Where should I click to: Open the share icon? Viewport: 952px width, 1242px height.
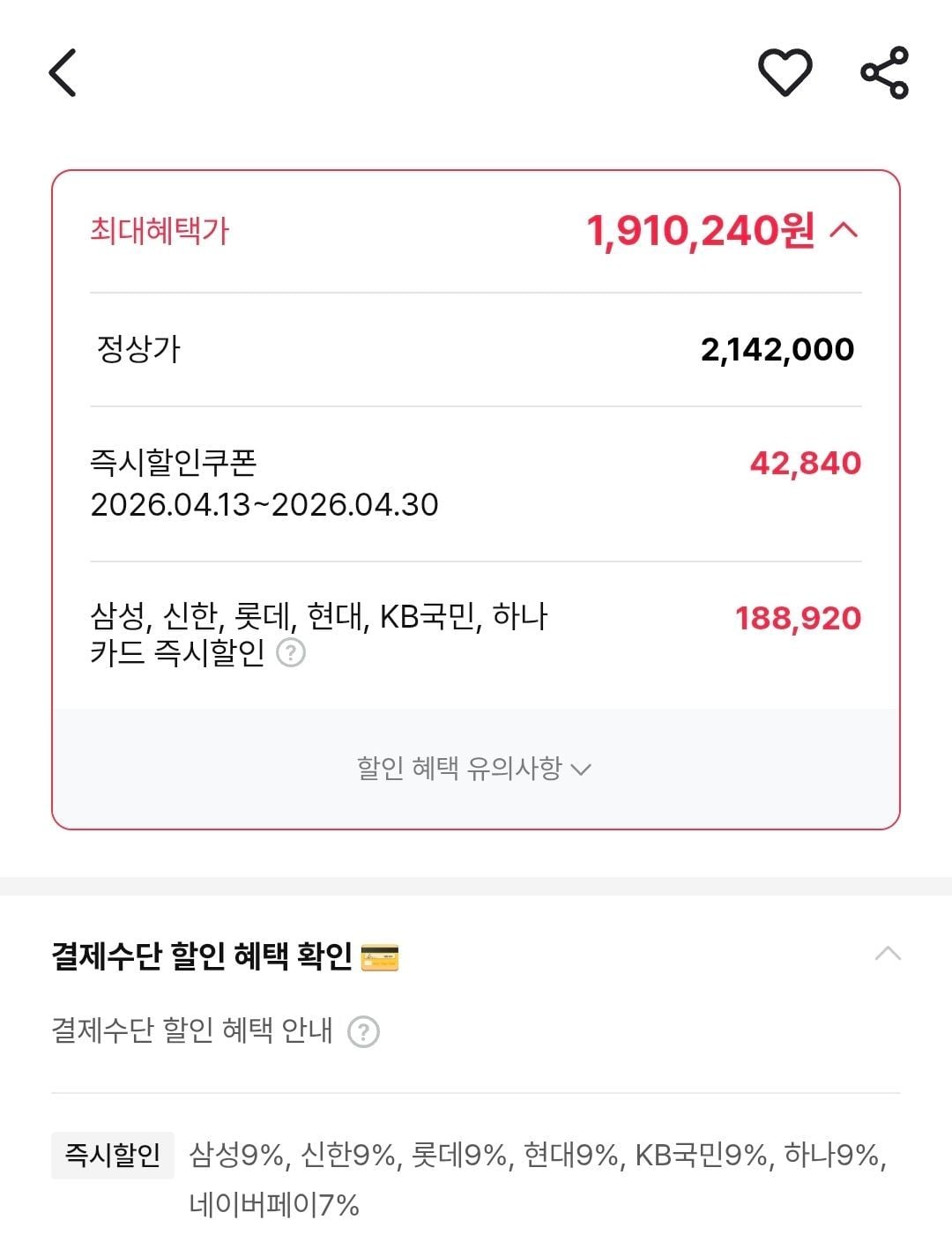(884, 72)
